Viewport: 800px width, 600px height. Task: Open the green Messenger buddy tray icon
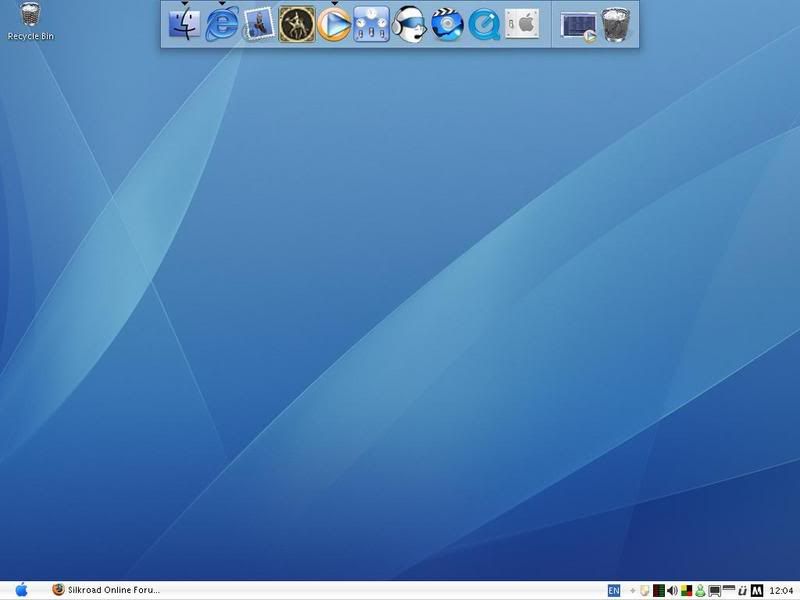701,590
